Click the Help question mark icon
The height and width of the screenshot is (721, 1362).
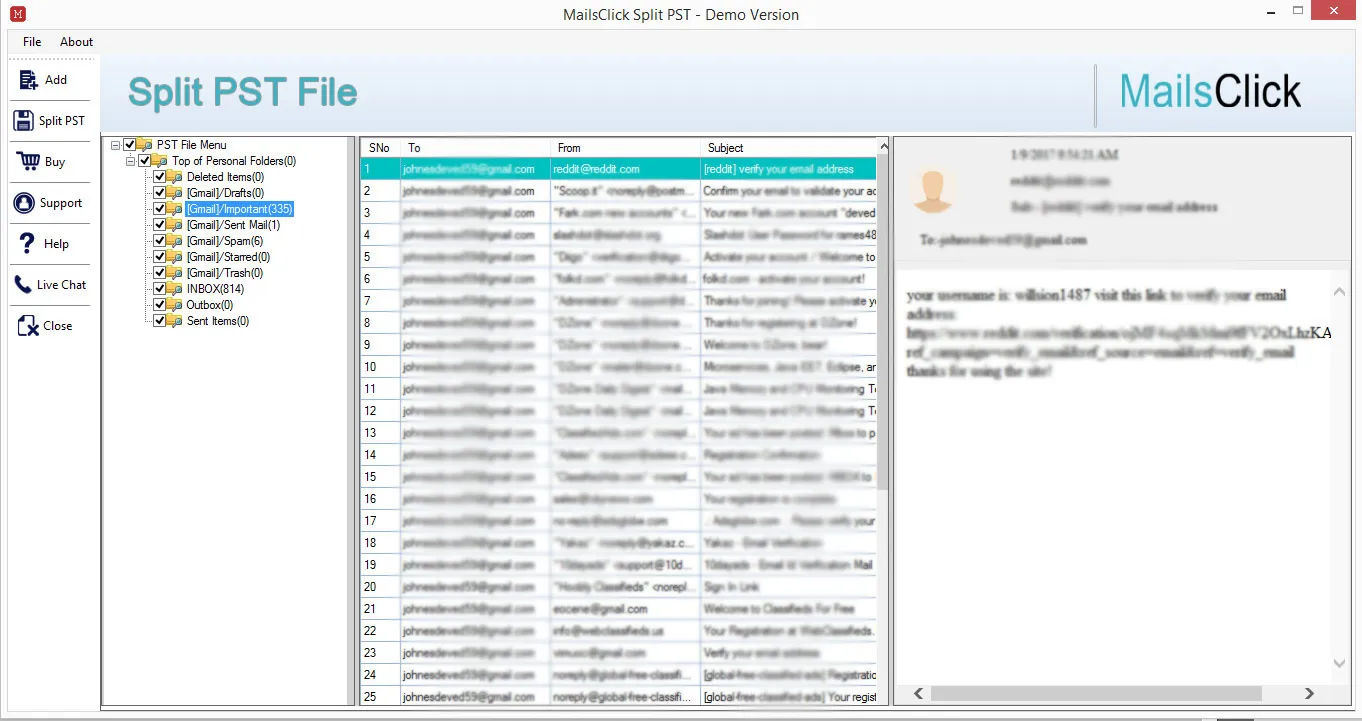click(26, 243)
